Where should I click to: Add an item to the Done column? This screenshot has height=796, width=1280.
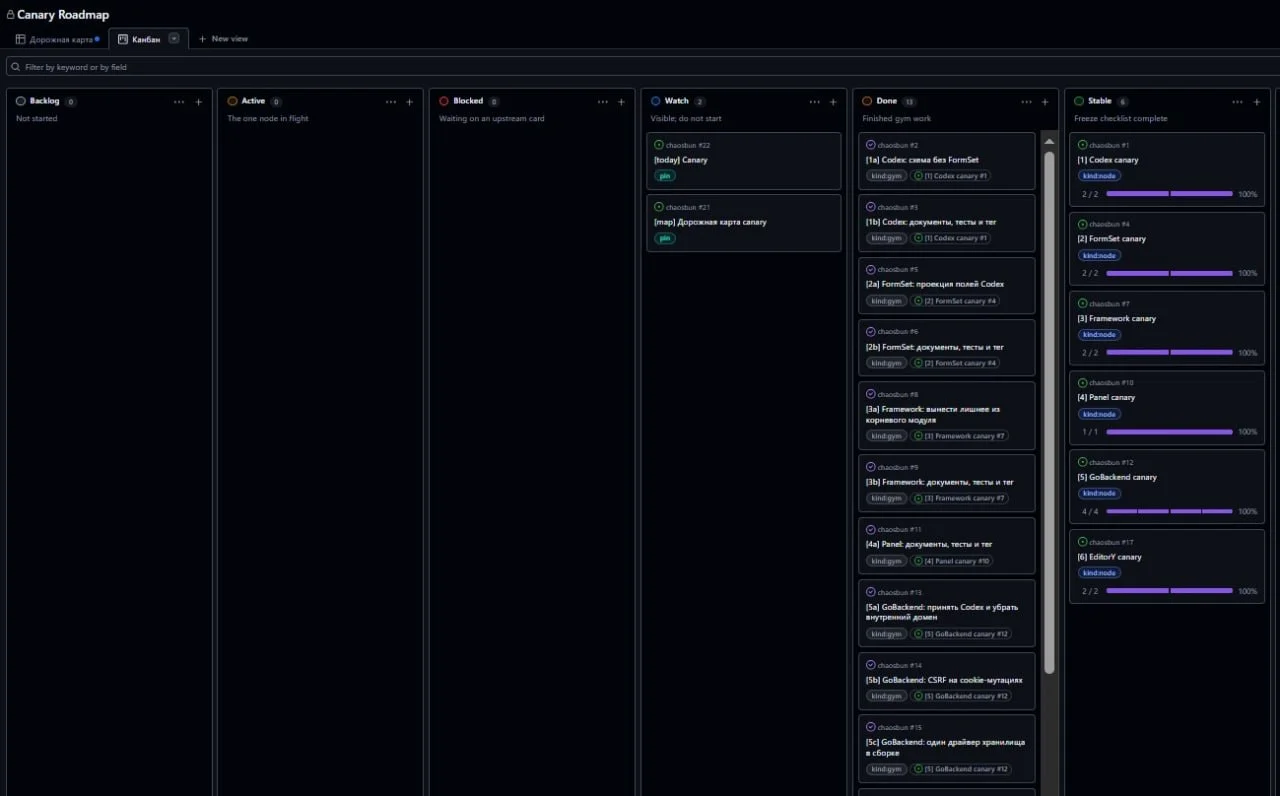click(1045, 101)
